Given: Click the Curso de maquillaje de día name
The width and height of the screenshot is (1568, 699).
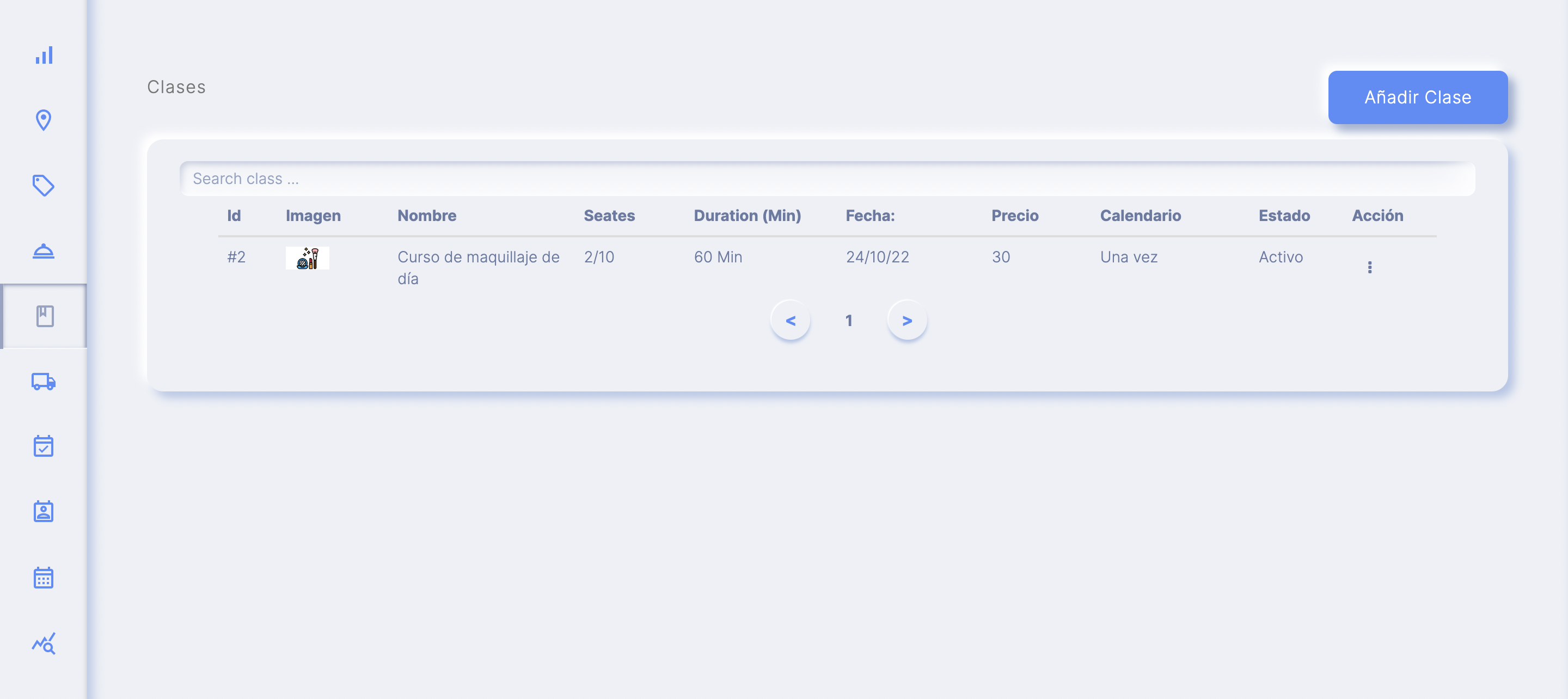Looking at the screenshot, I should click(x=479, y=268).
